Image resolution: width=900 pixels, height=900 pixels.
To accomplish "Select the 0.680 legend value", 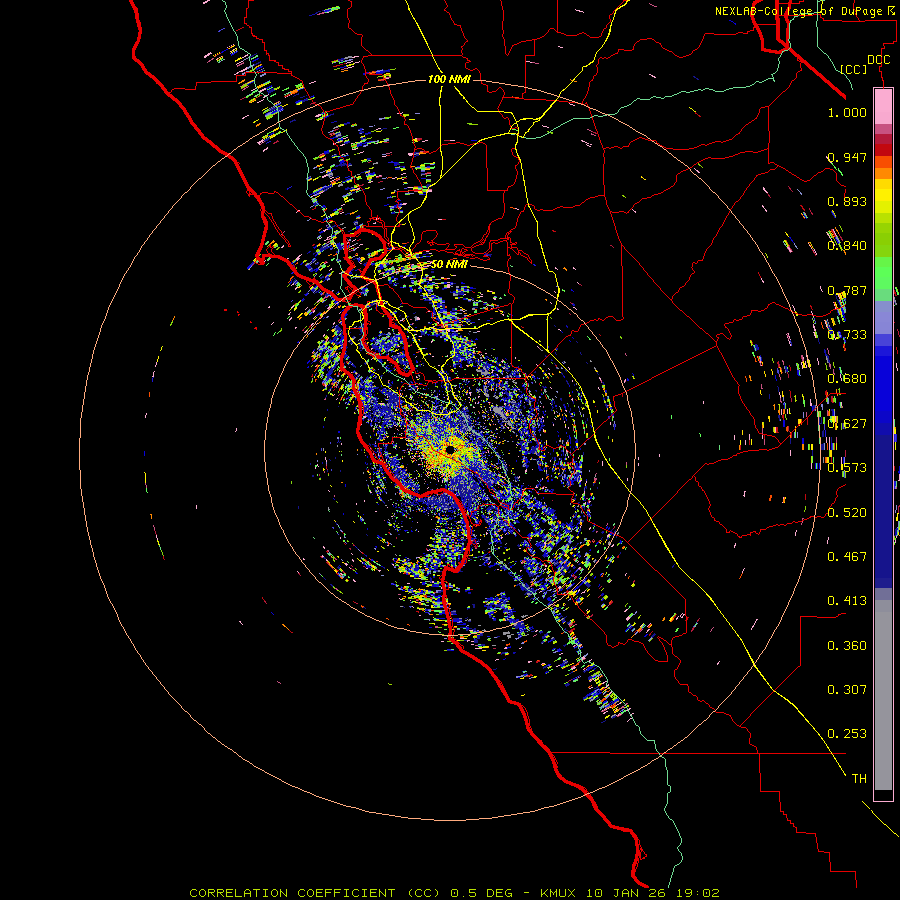I will (847, 379).
